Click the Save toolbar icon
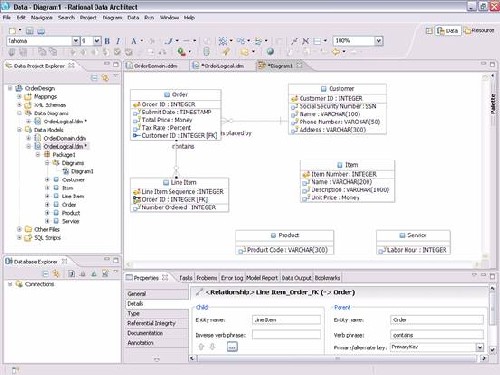 point(29,31)
